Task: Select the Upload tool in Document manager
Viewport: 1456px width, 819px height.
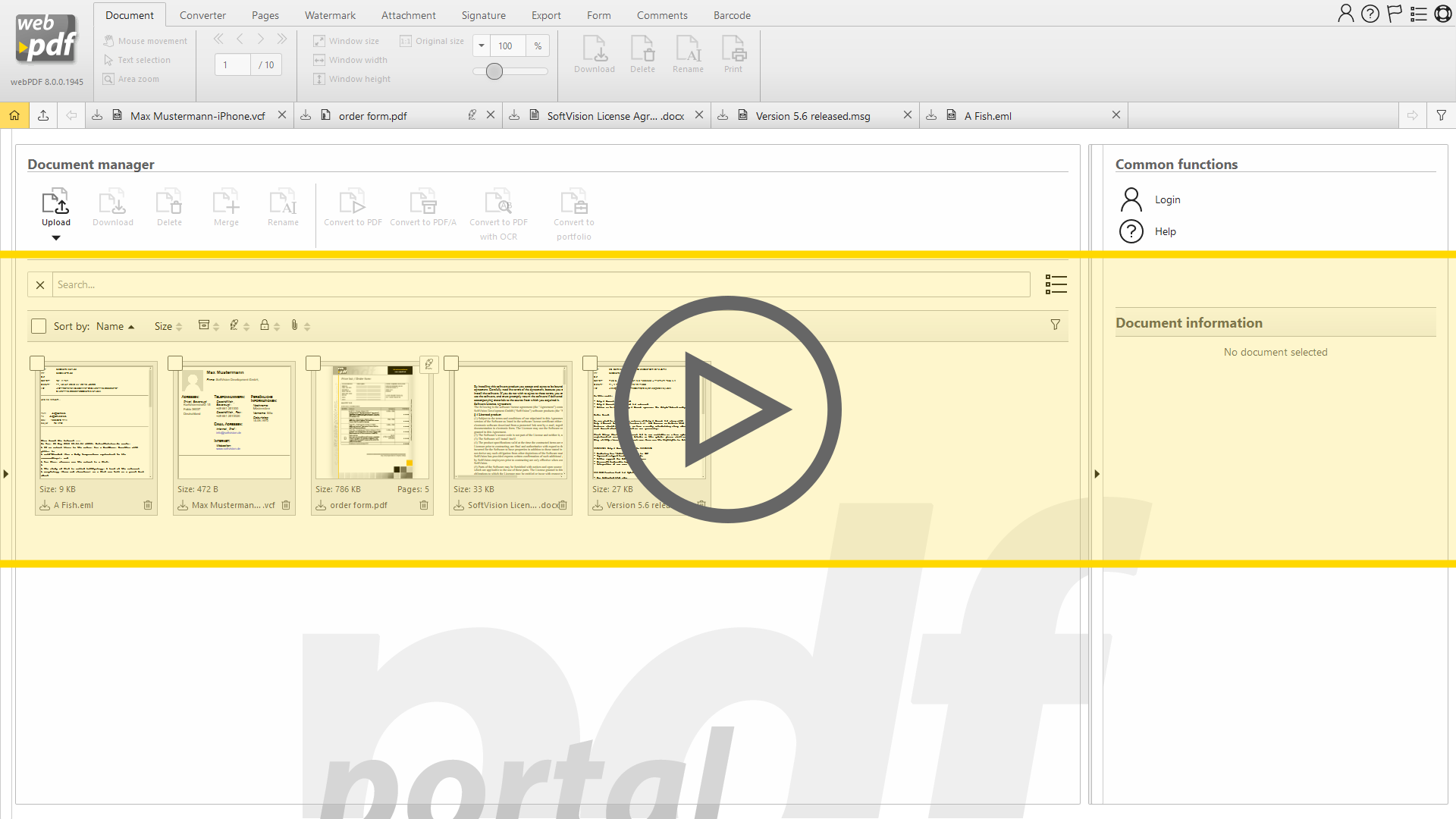Action: 55,206
